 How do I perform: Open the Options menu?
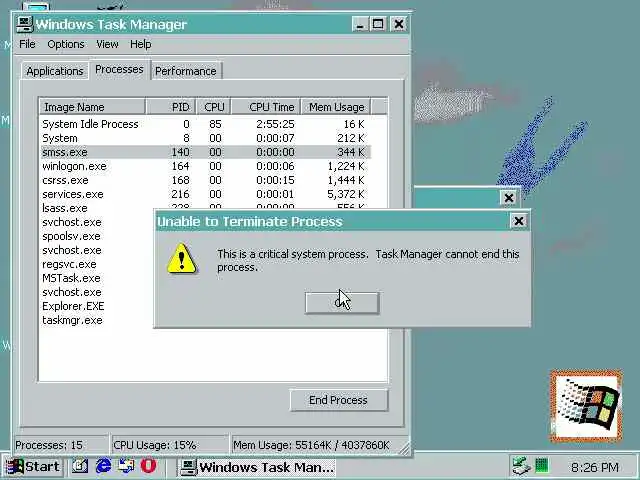click(66, 44)
